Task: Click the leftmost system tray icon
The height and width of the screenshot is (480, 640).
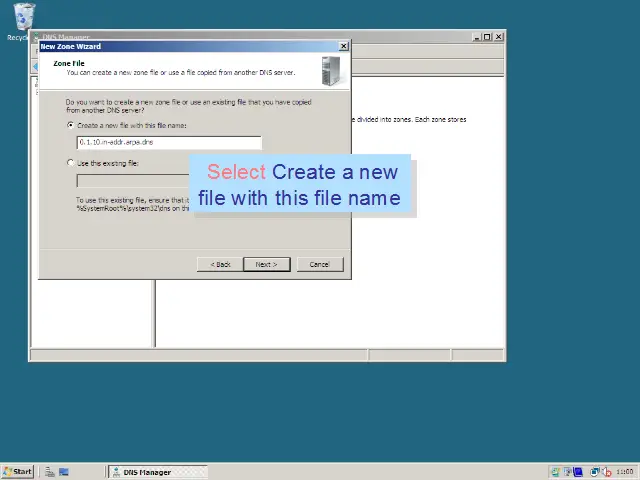Action: pyautogui.click(x=555, y=472)
